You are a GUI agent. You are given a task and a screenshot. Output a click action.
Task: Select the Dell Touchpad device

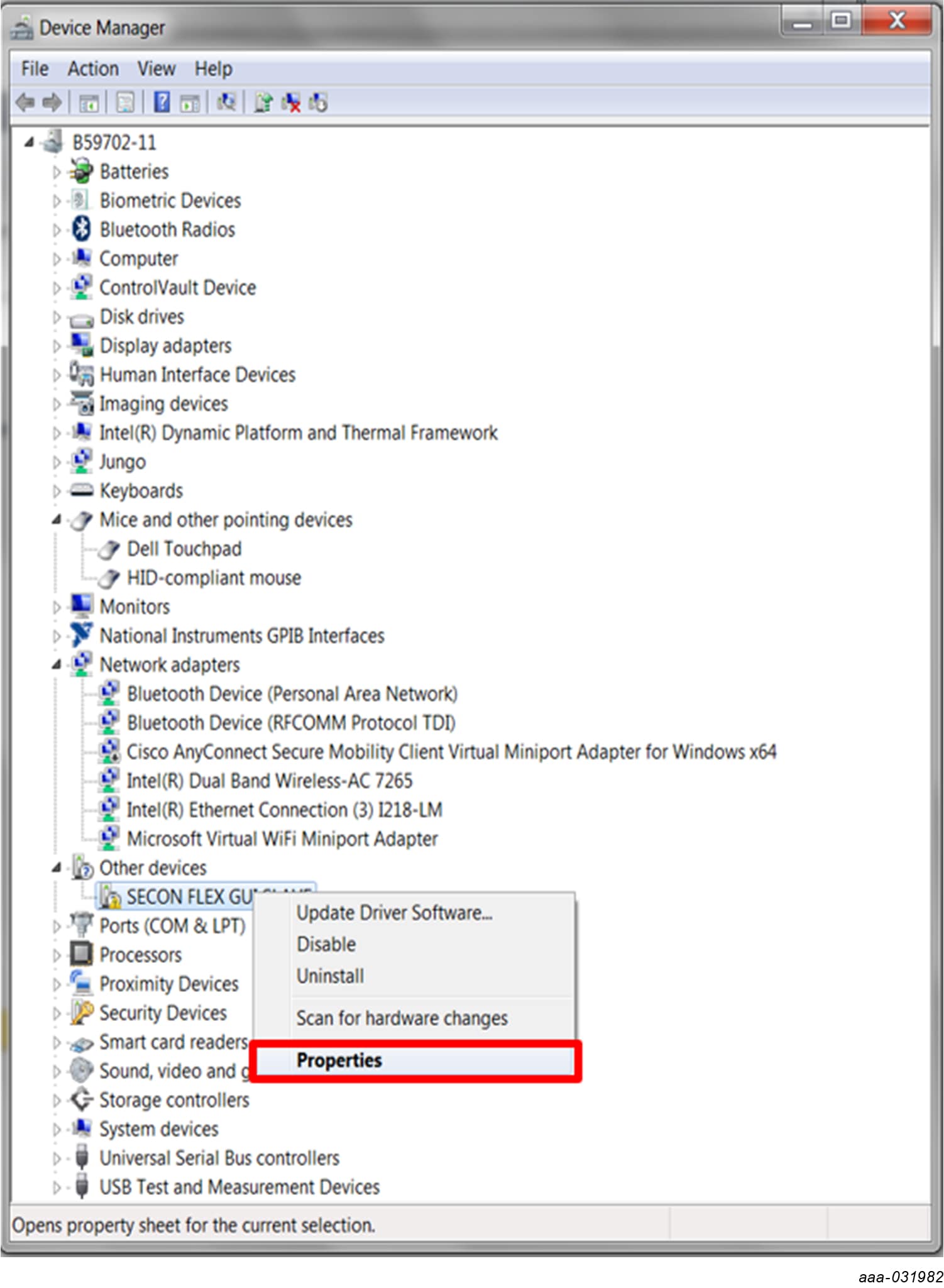(184, 549)
